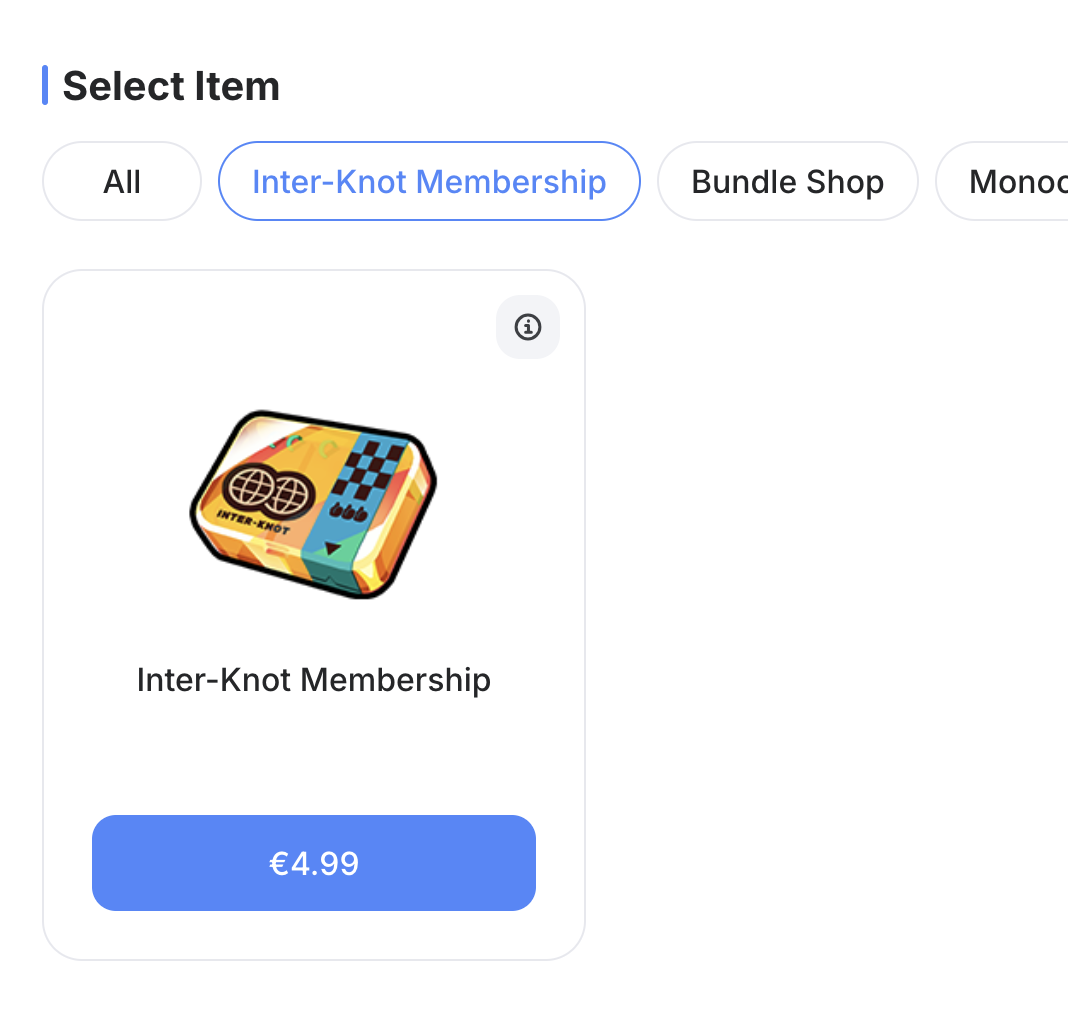Click the black triangle on the membership box

coord(333,548)
